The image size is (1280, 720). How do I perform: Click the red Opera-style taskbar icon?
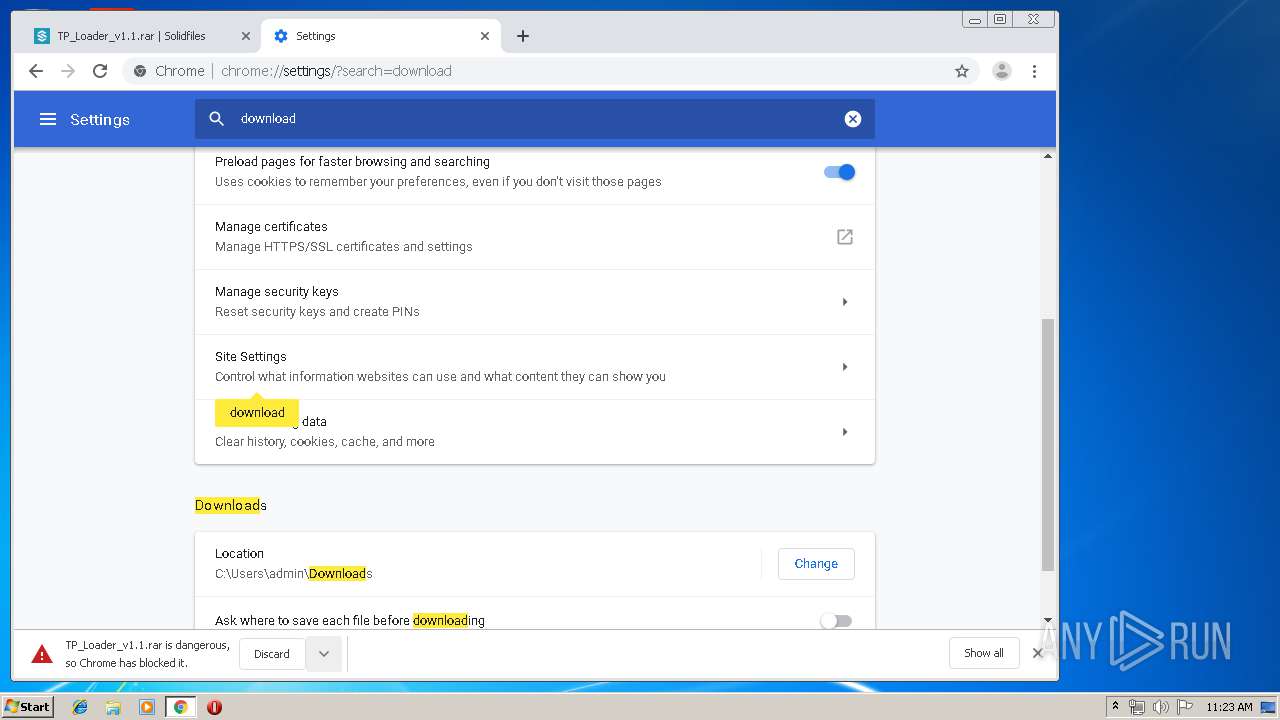(x=214, y=707)
